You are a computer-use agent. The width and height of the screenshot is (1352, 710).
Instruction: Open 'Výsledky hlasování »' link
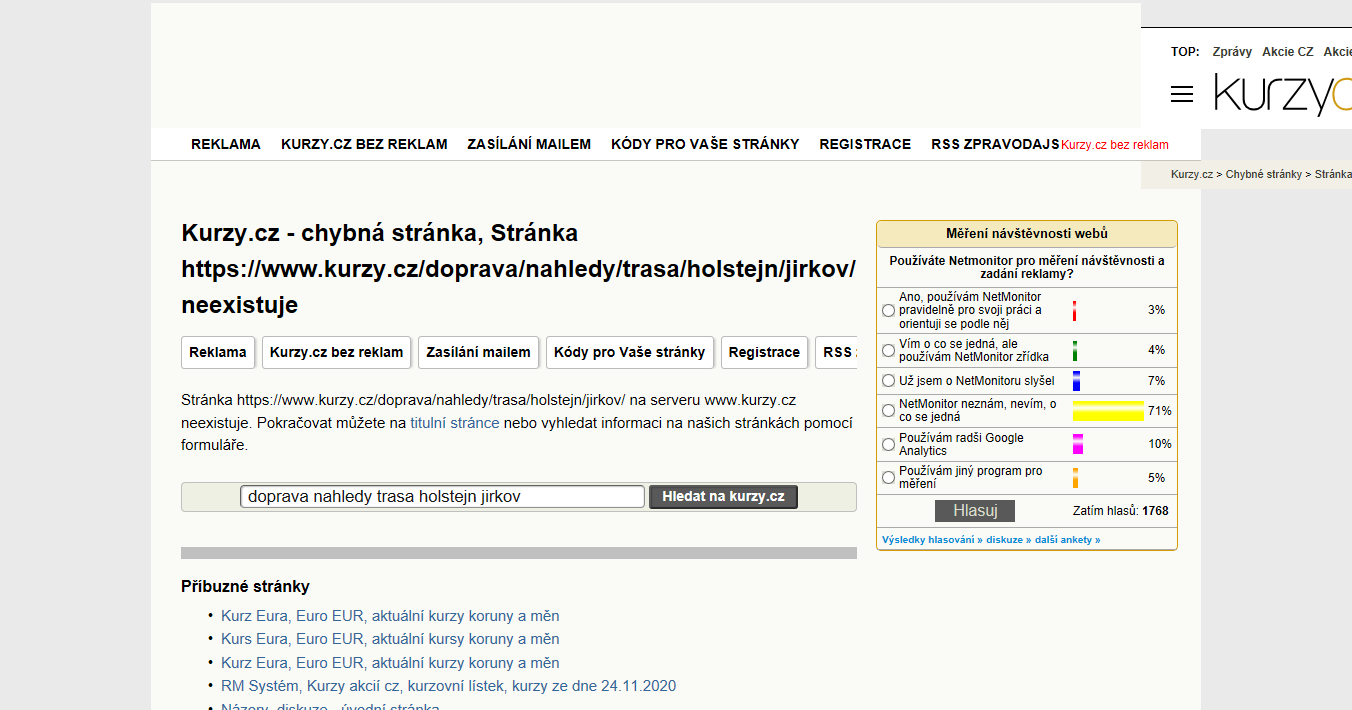932,540
